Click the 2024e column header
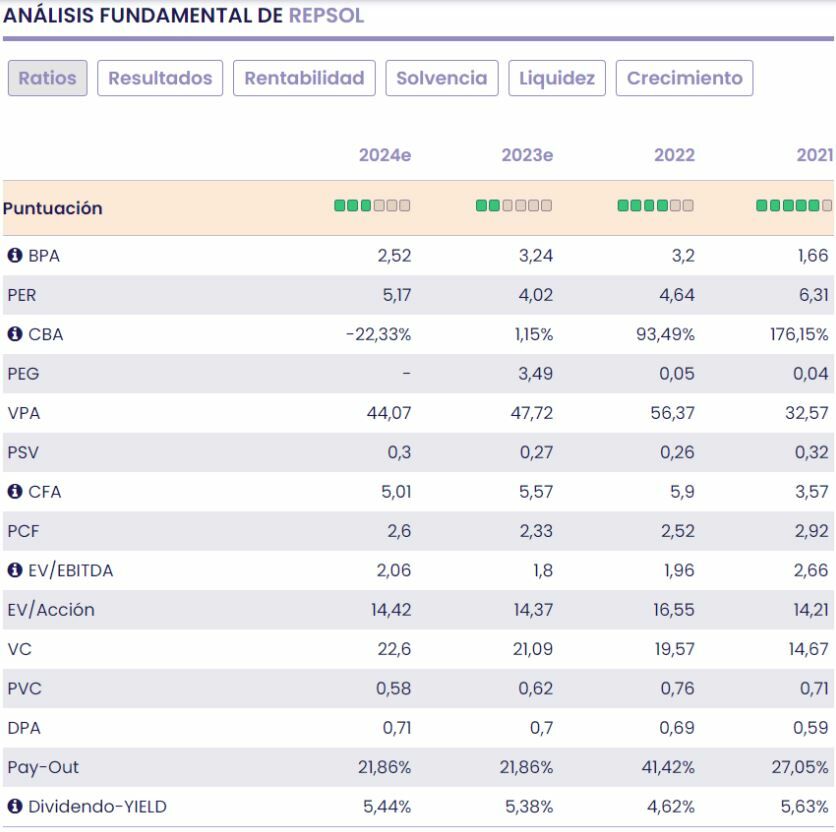Image resolution: width=836 pixels, height=832 pixels. 385,155
